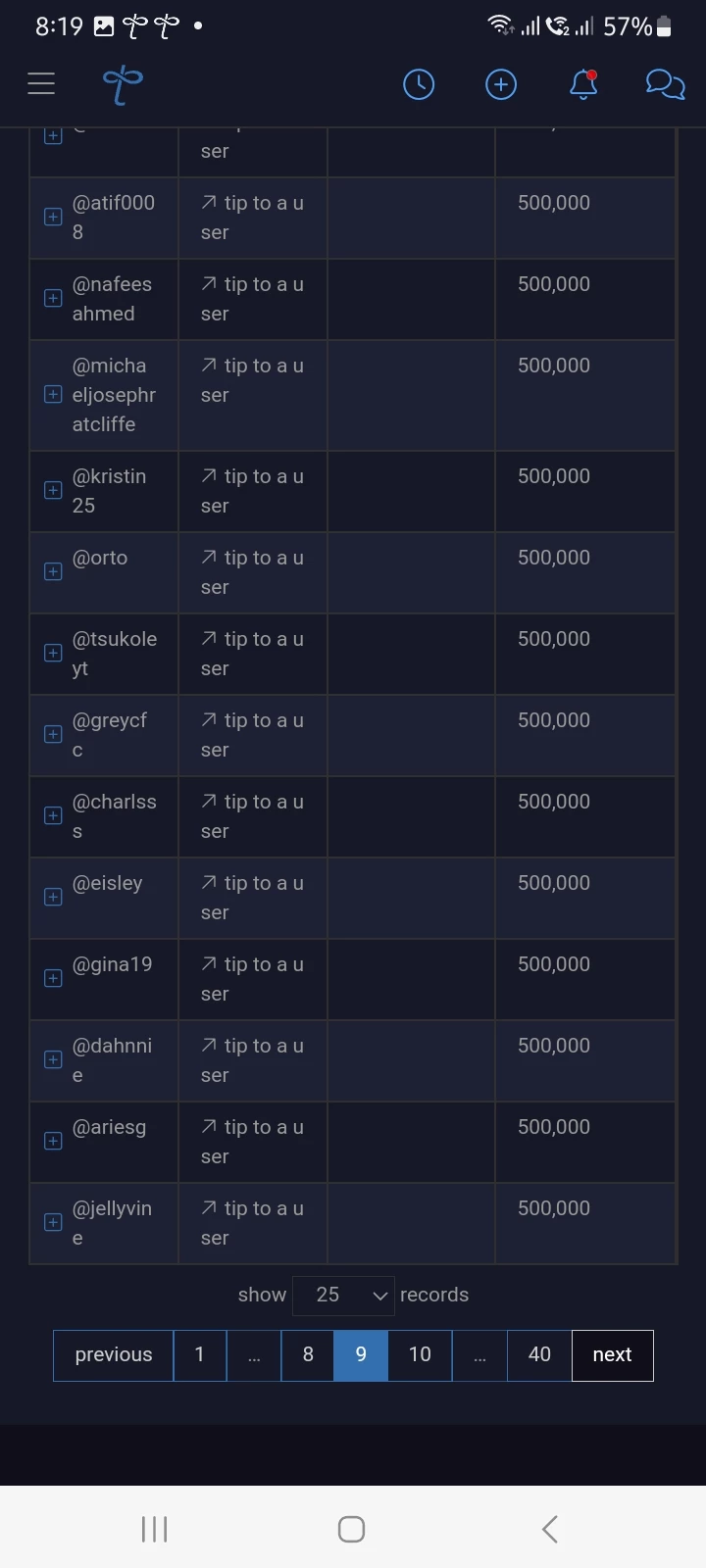706x1568 pixels.
Task: Open the @gina19 user link
Action: coord(112,964)
